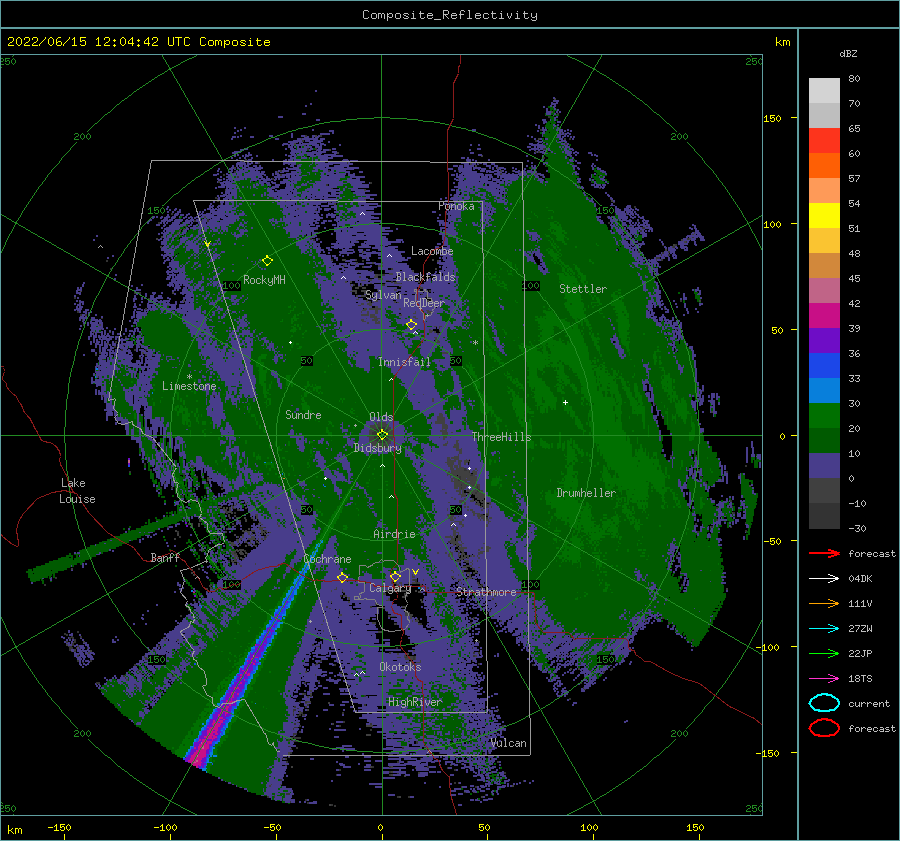Pick the slate-purple 10 dBZ swatch
Image resolution: width=900 pixels, height=841 pixels.
824,466
